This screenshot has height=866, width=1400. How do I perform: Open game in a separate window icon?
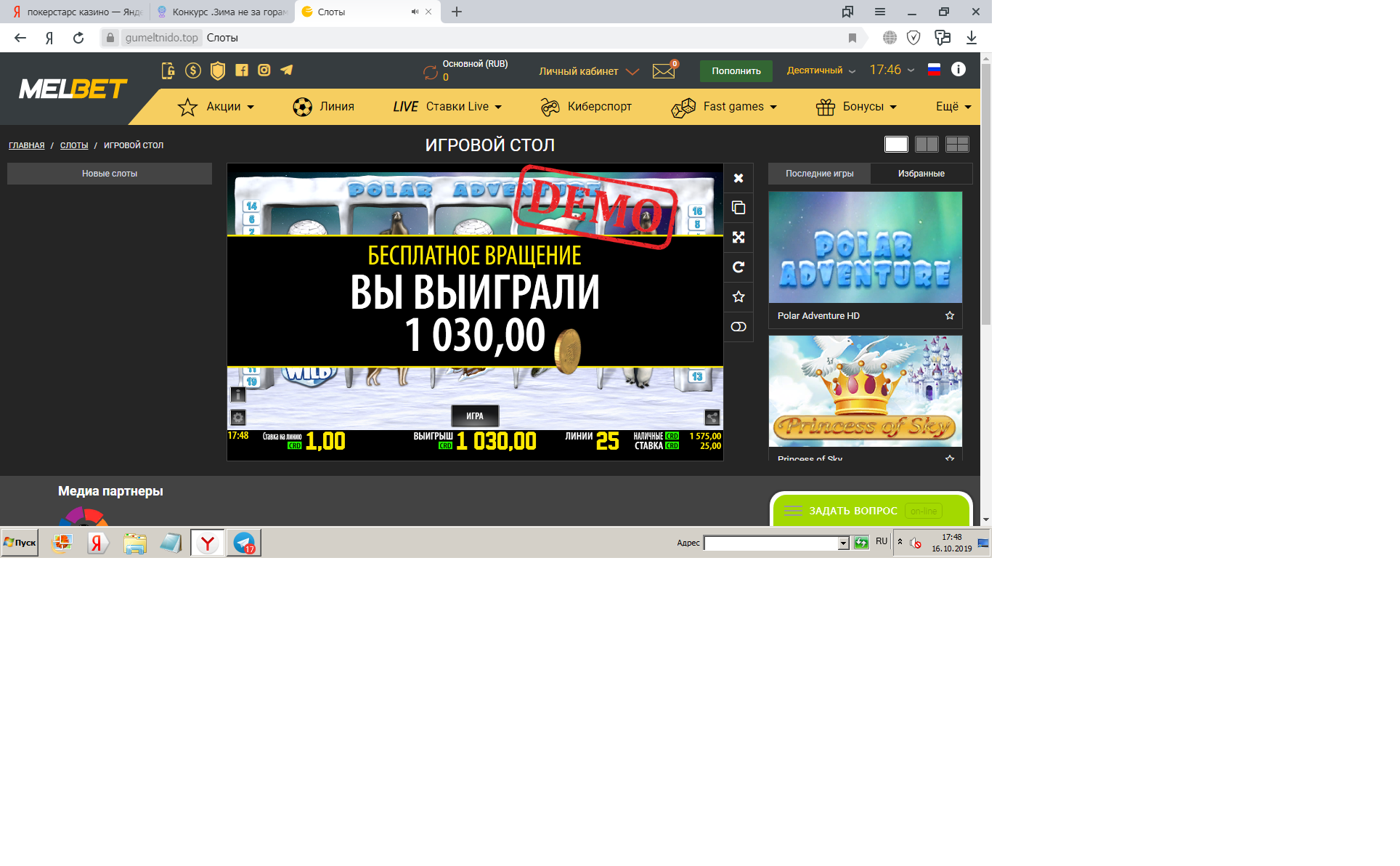pos(738,208)
